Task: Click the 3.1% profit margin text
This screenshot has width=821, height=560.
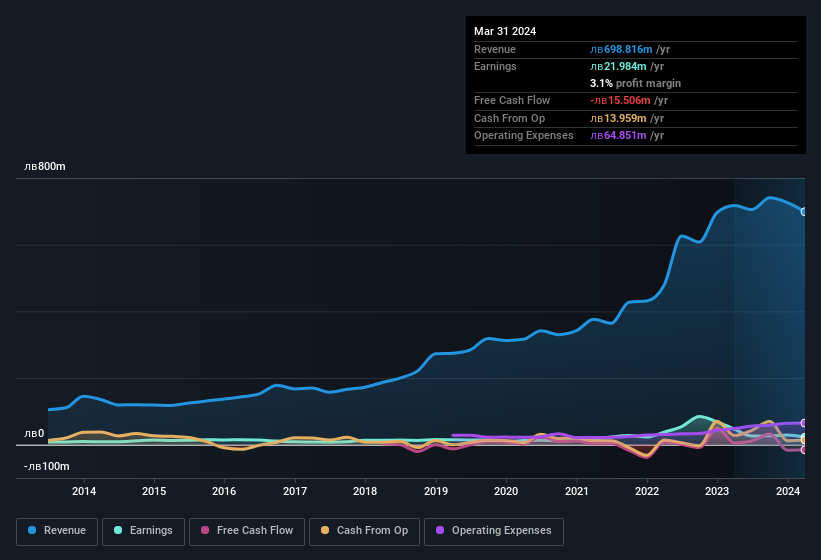Action: (635, 83)
